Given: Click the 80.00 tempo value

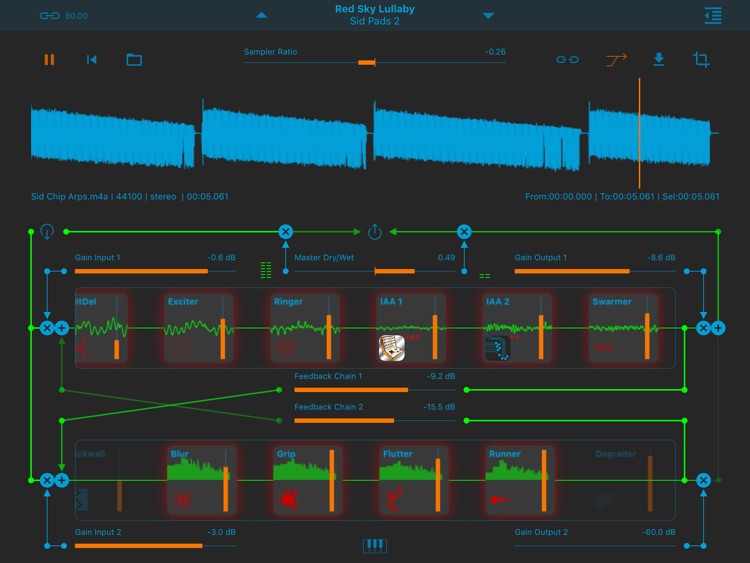Looking at the screenshot, I should (x=77, y=16).
